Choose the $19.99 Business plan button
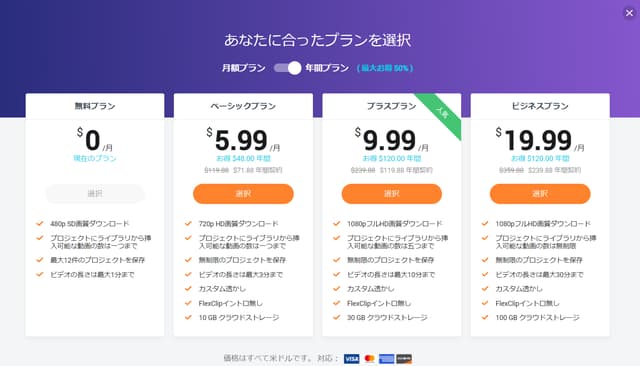640x366 pixels. 540,193
